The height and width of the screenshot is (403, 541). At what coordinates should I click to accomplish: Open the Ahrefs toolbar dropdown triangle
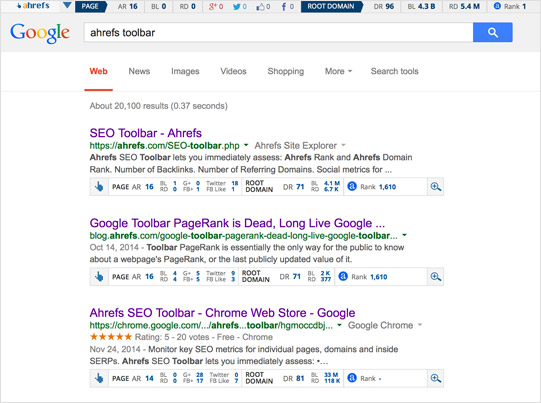(68, 5)
